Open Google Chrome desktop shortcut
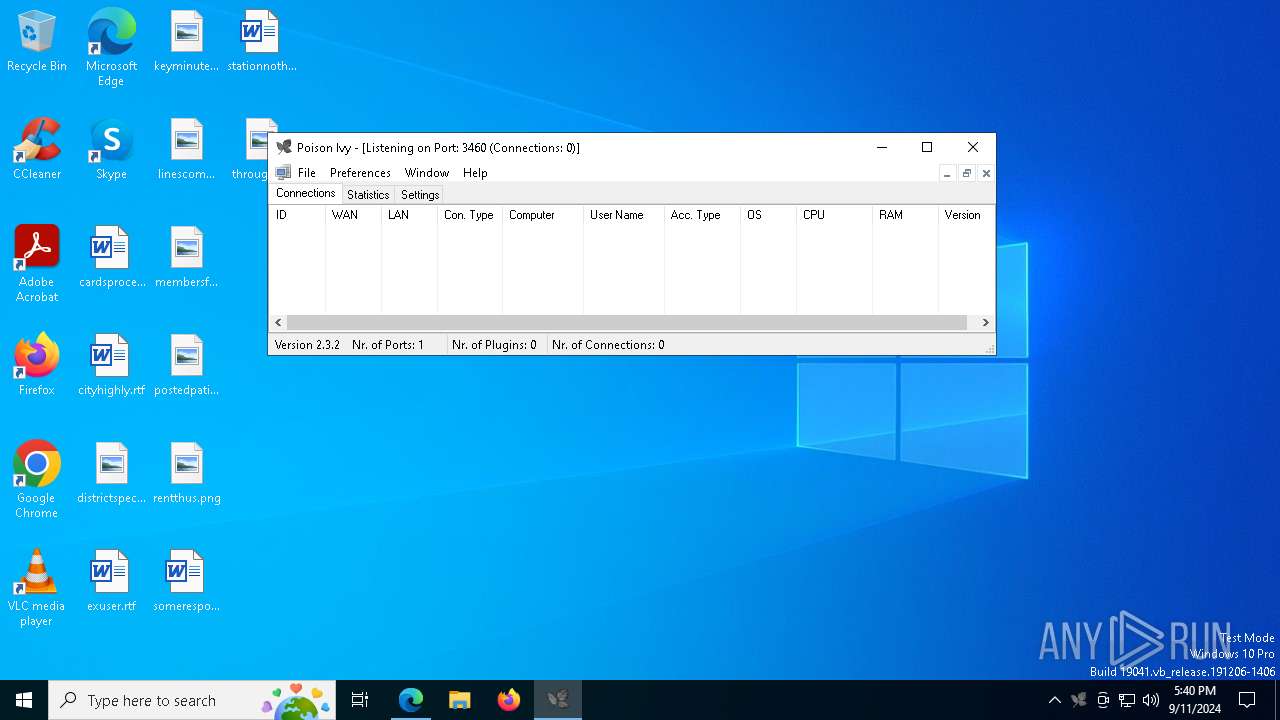Screen dimensions: 1280x720 pos(37,480)
